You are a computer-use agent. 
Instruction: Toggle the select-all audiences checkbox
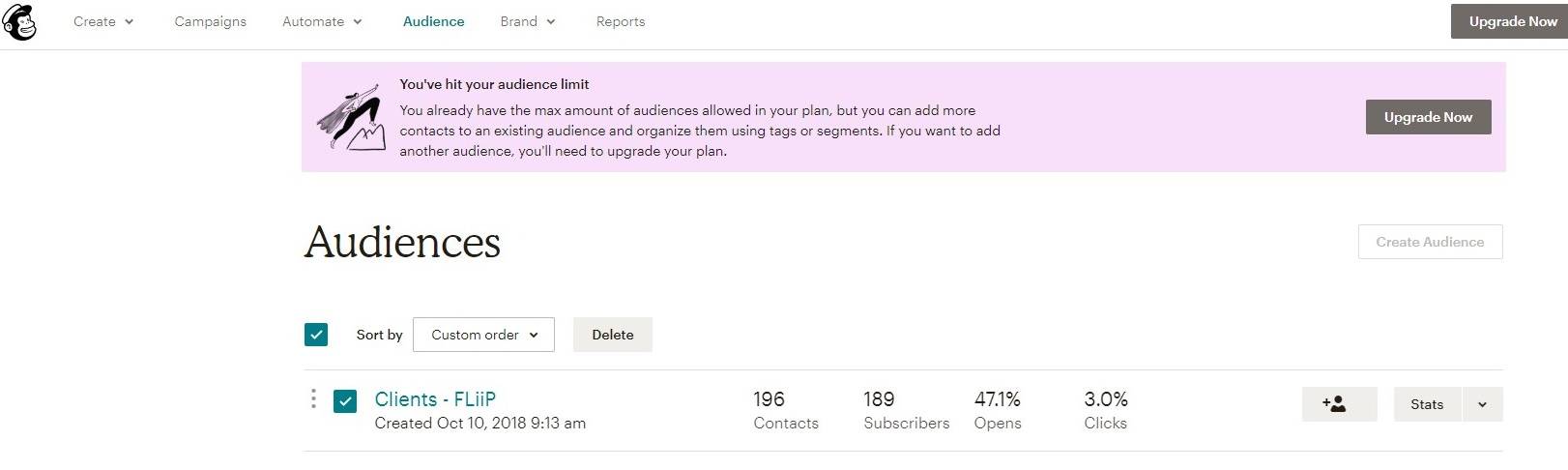click(316, 335)
